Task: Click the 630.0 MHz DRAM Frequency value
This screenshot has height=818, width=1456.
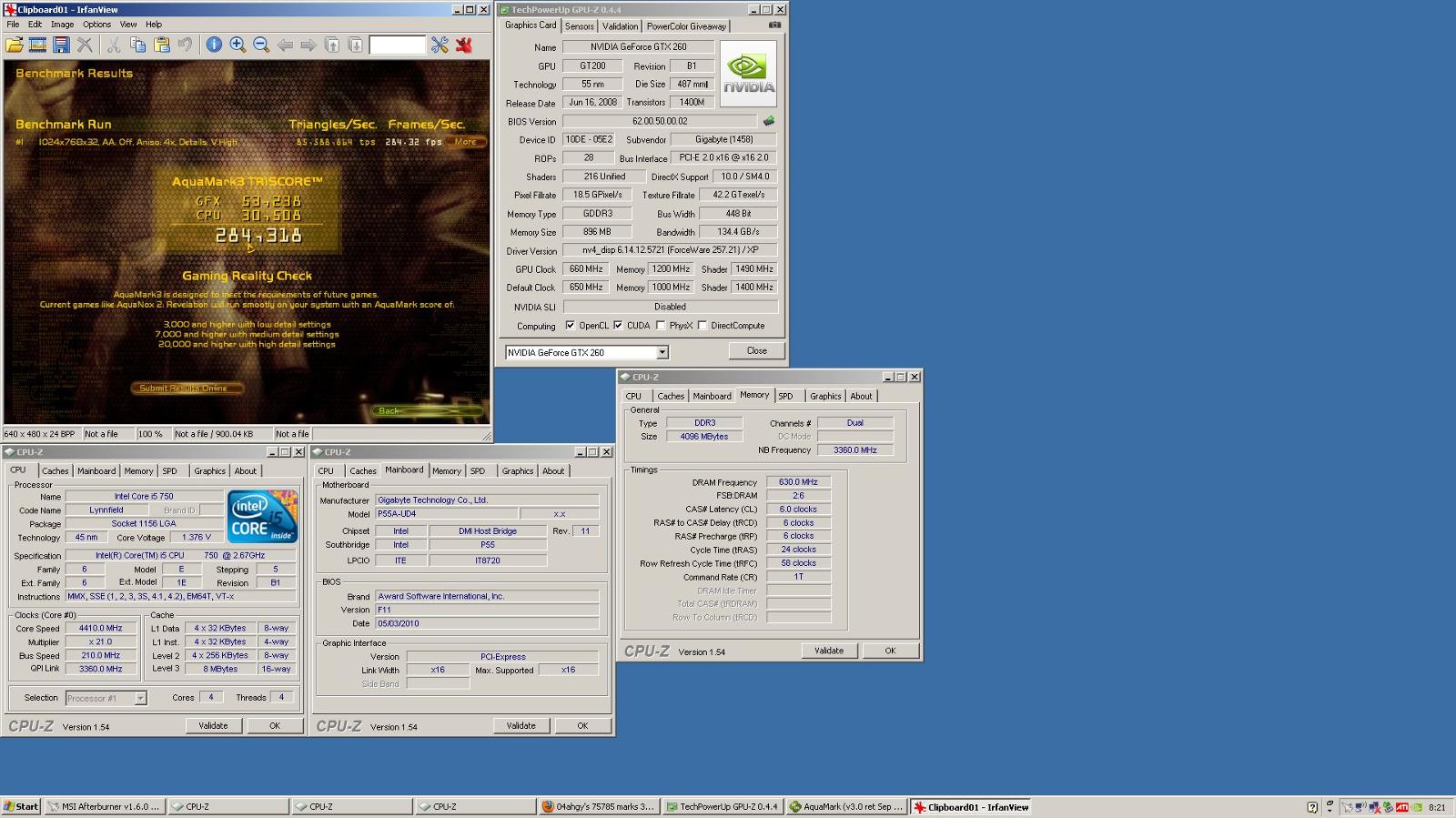Action: click(799, 482)
